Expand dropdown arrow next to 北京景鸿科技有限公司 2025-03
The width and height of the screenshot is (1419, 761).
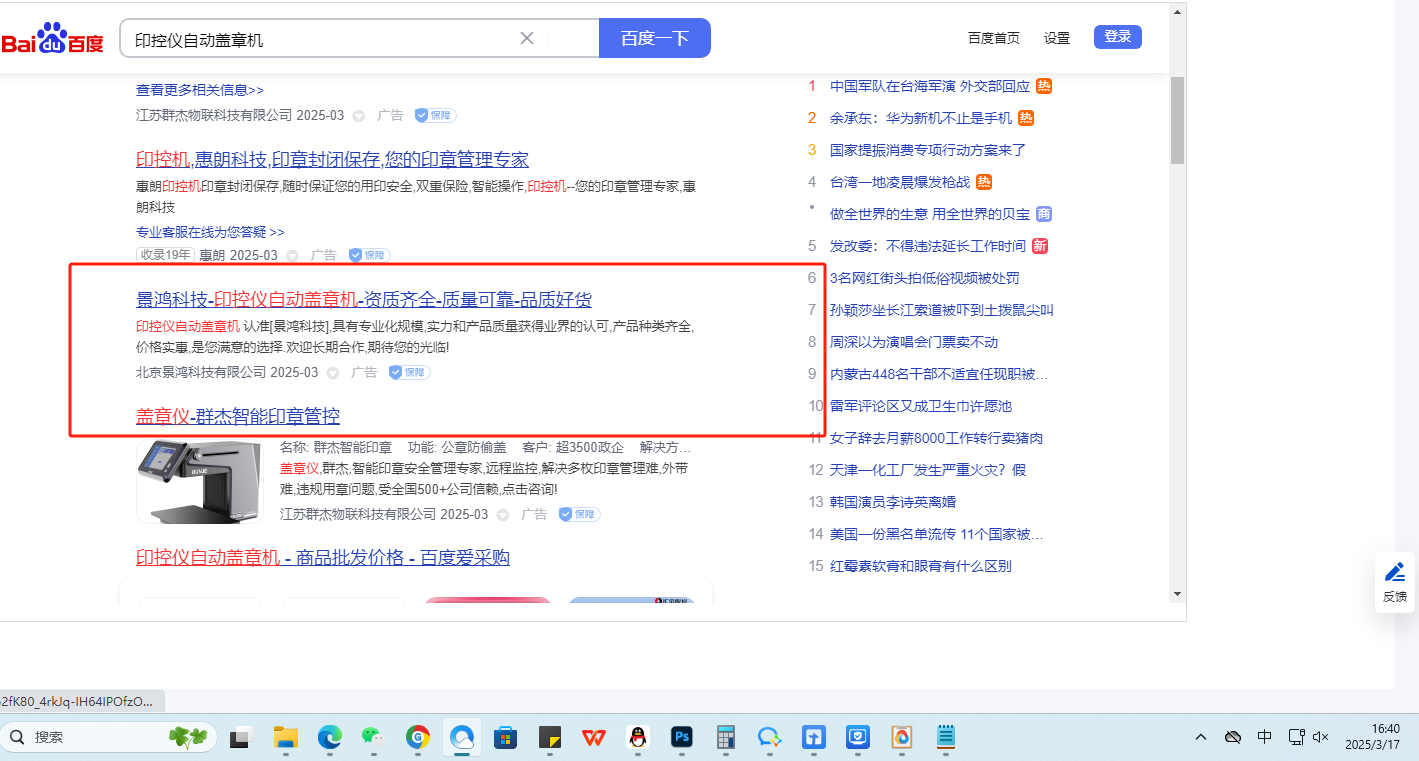click(333, 373)
